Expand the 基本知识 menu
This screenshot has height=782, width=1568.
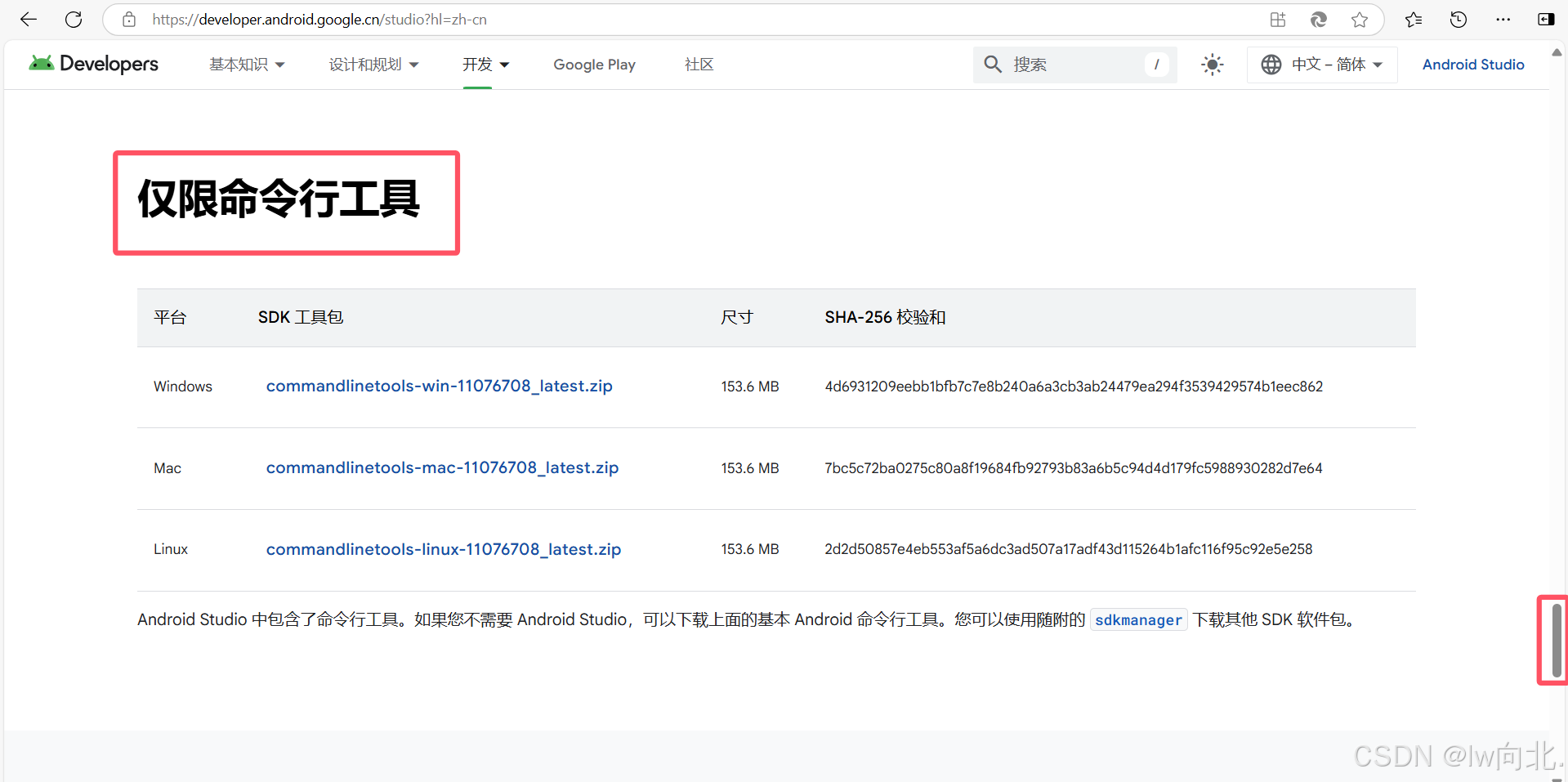247,65
